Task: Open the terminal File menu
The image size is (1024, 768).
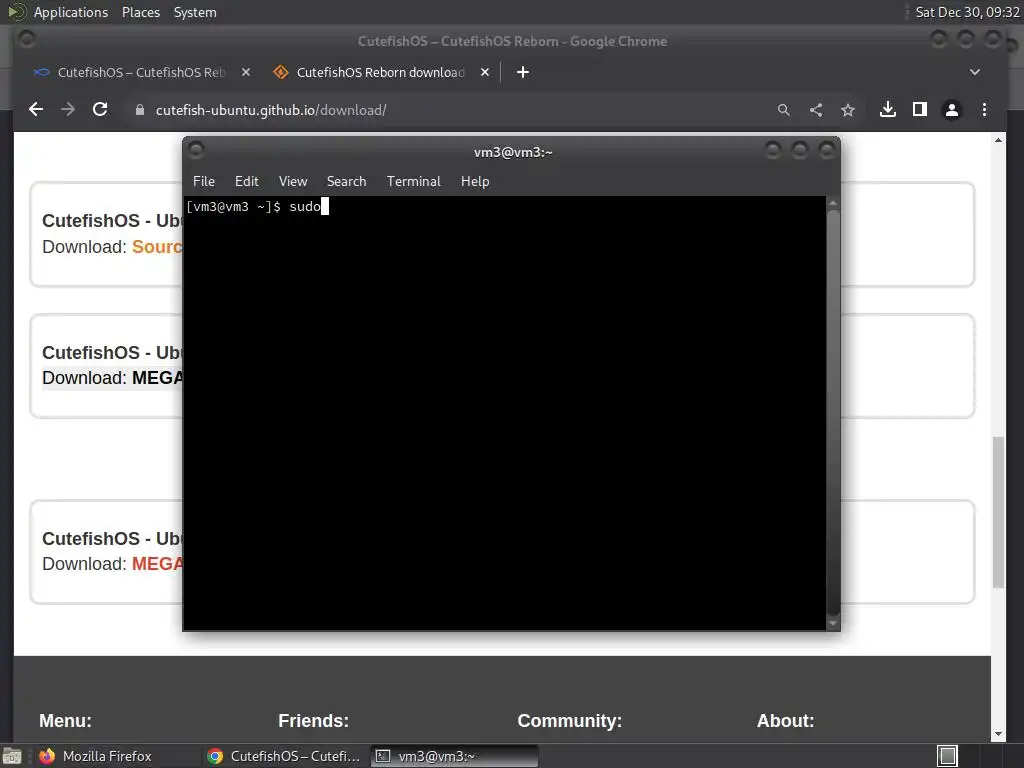Action: [x=204, y=181]
